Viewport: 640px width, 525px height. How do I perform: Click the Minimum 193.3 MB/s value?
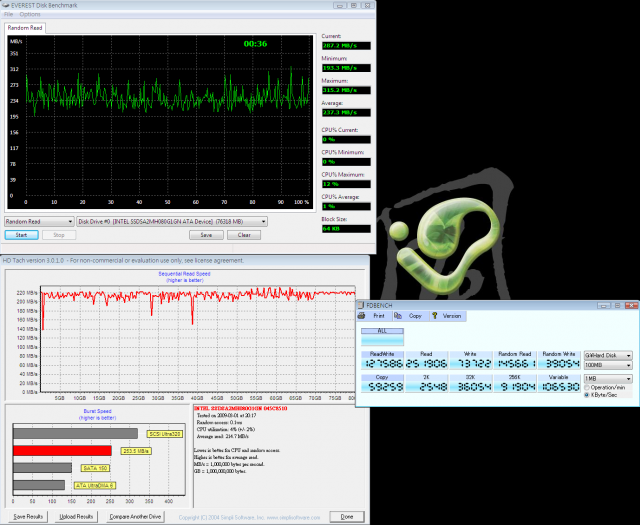point(346,68)
